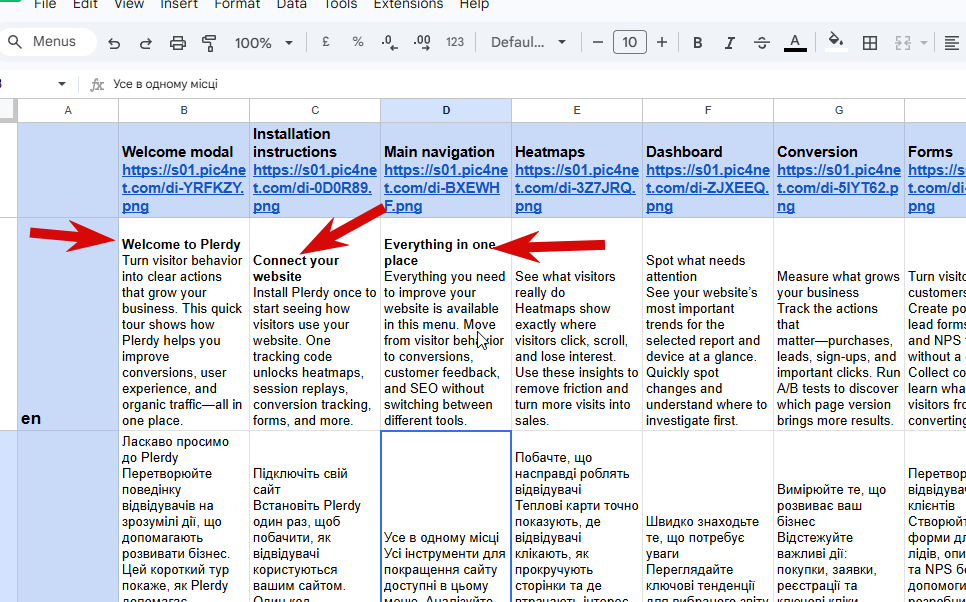Open Dashboard link di-ZJXEEQ.png
Screen dimensions: 966x602
tap(707, 188)
